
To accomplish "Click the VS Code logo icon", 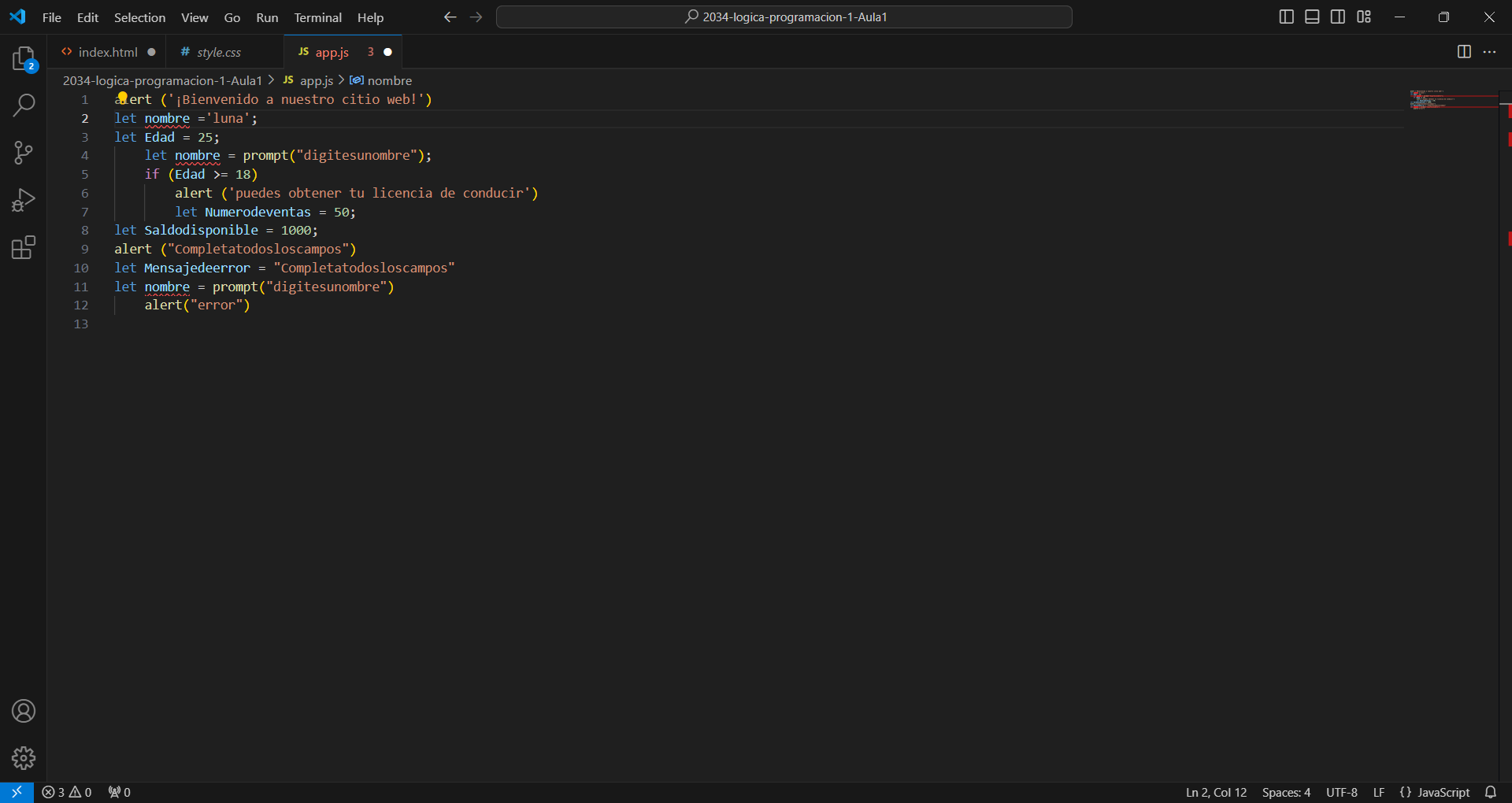I will click(17, 17).
